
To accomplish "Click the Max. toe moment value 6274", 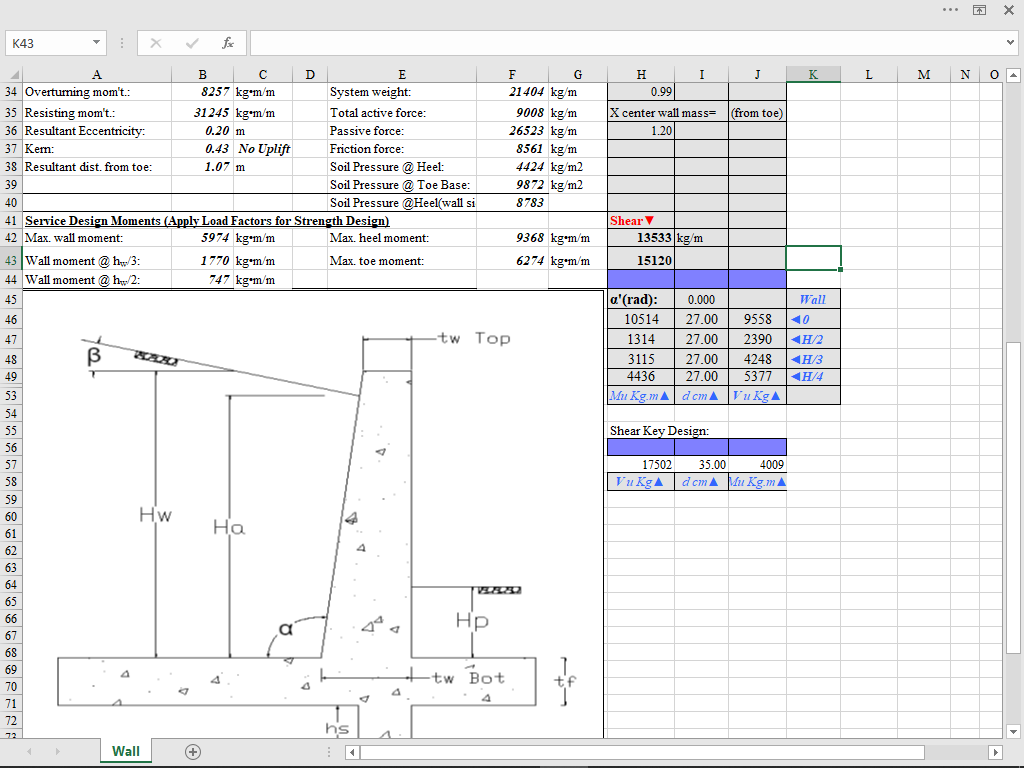I will pos(513,260).
